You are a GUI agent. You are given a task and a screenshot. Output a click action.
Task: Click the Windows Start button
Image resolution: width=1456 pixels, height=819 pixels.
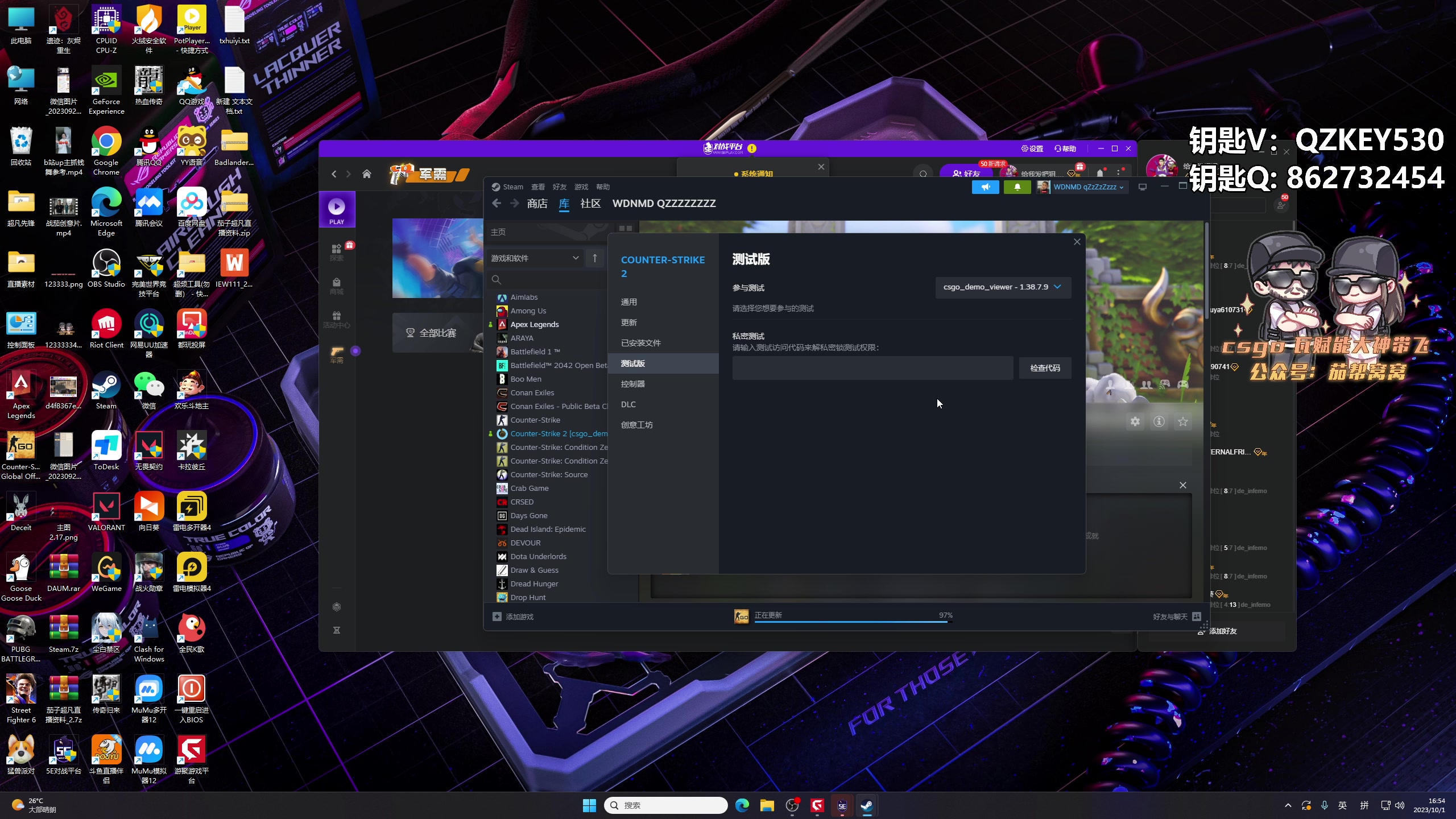[589, 805]
